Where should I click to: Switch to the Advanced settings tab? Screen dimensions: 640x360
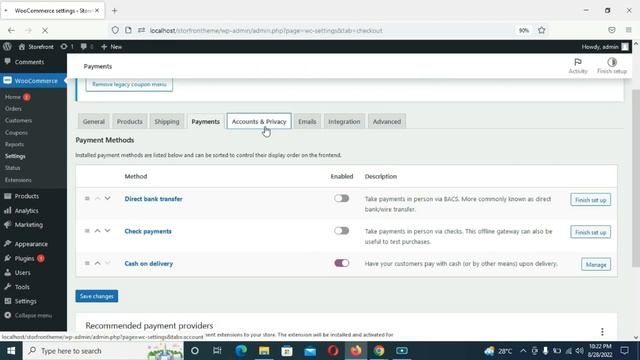point(387,122)
